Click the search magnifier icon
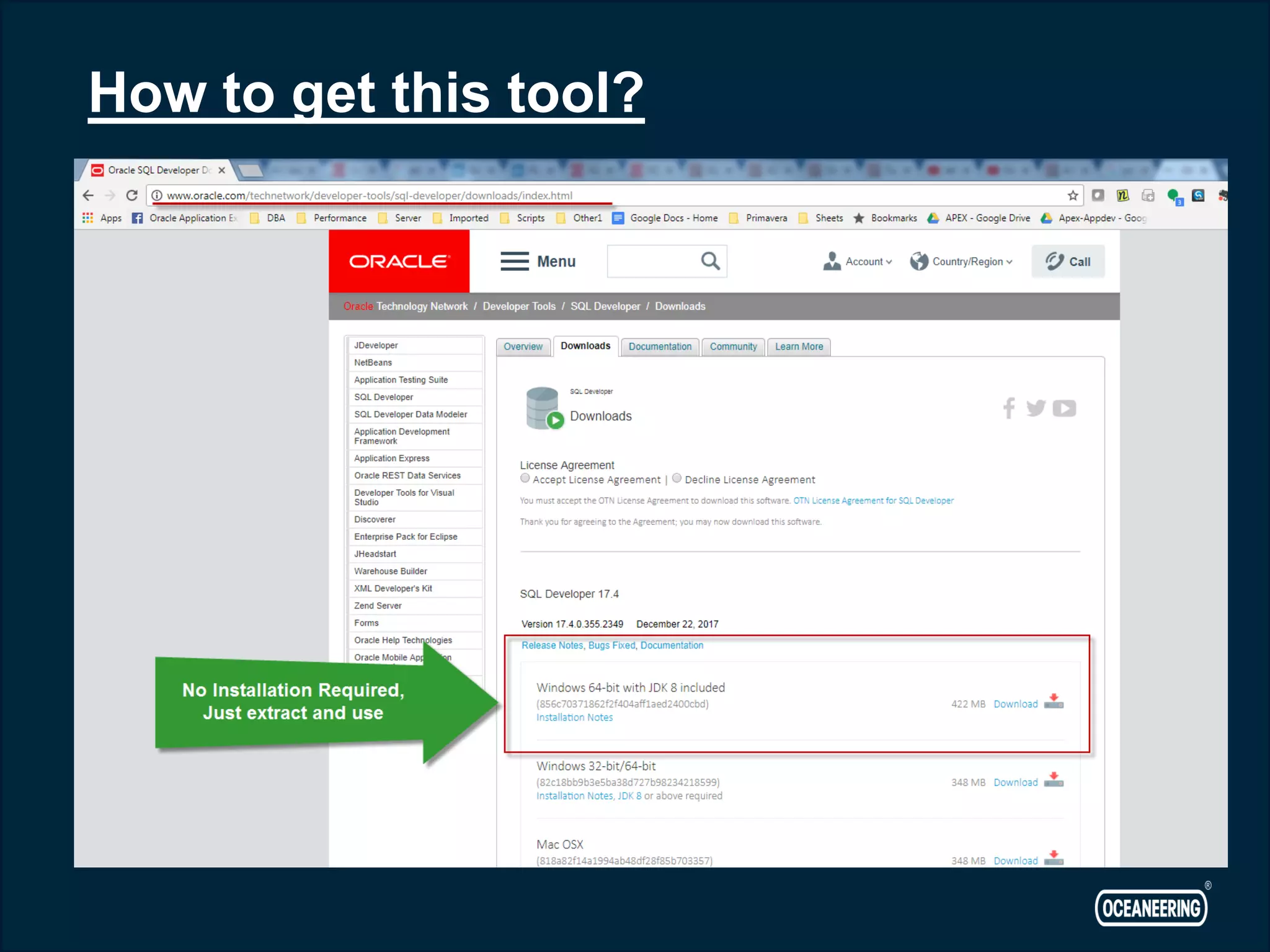The height and width of the screenshot is (952, 1270). coord(711,261)
